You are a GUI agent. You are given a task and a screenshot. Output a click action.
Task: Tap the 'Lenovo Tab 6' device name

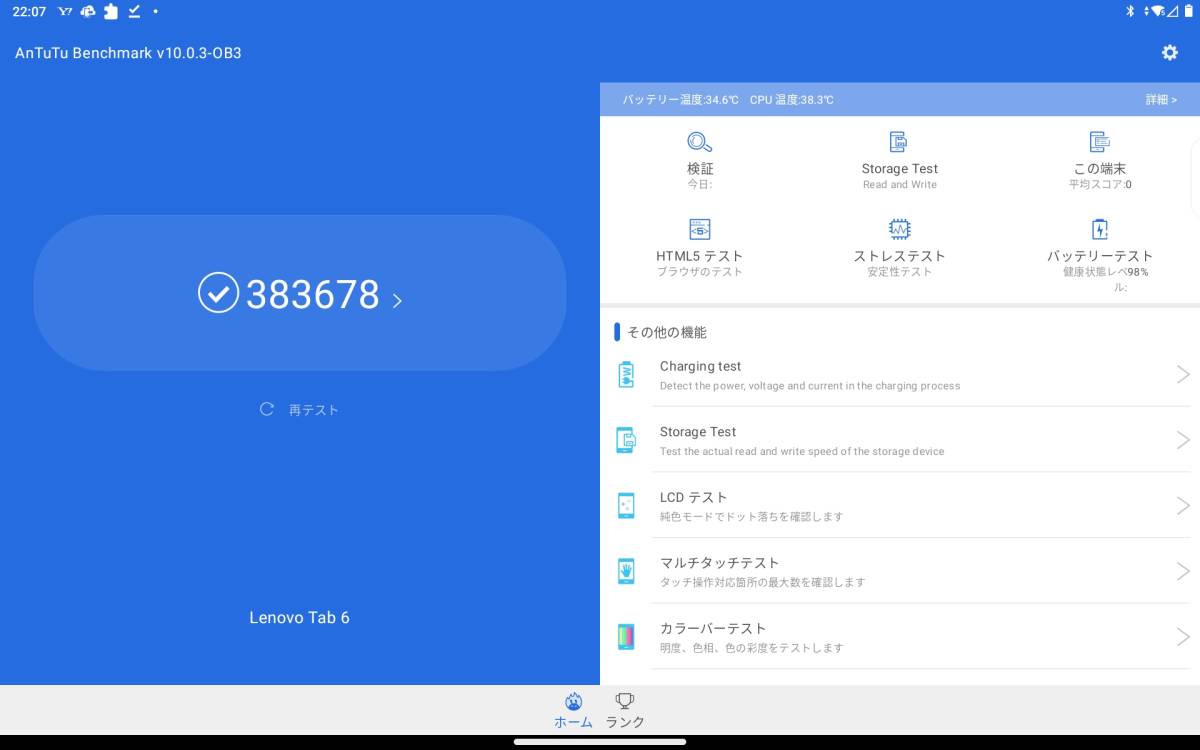tap(299, 617)
